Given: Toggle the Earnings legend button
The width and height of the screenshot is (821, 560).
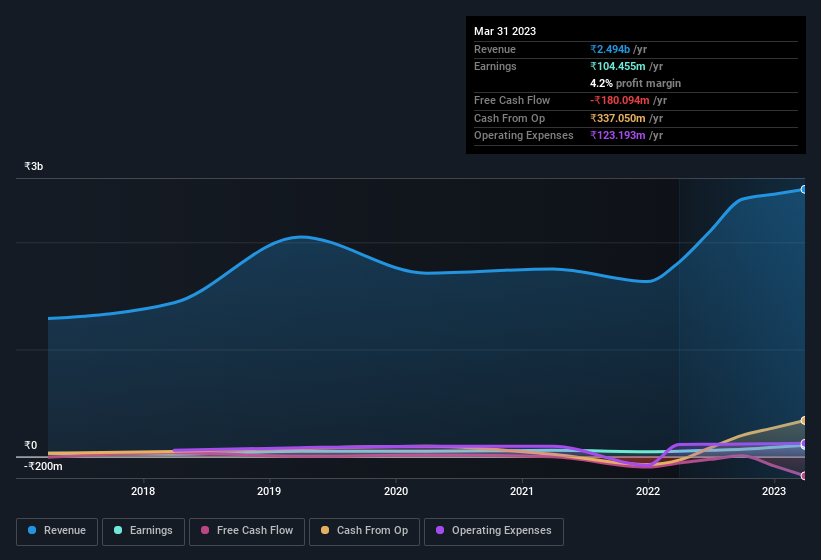Looking at the screenshot, I should pos(143,532).
